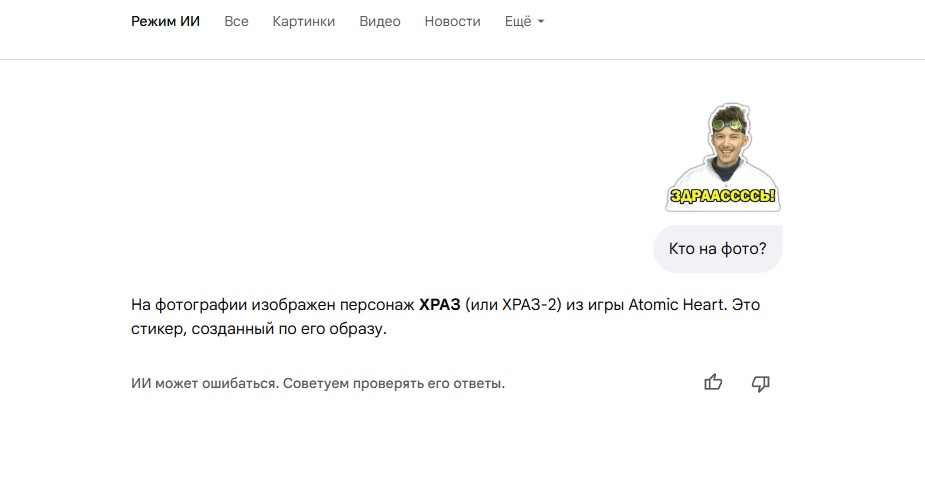Click the thumbs up feedback icon

pos(713,382)
